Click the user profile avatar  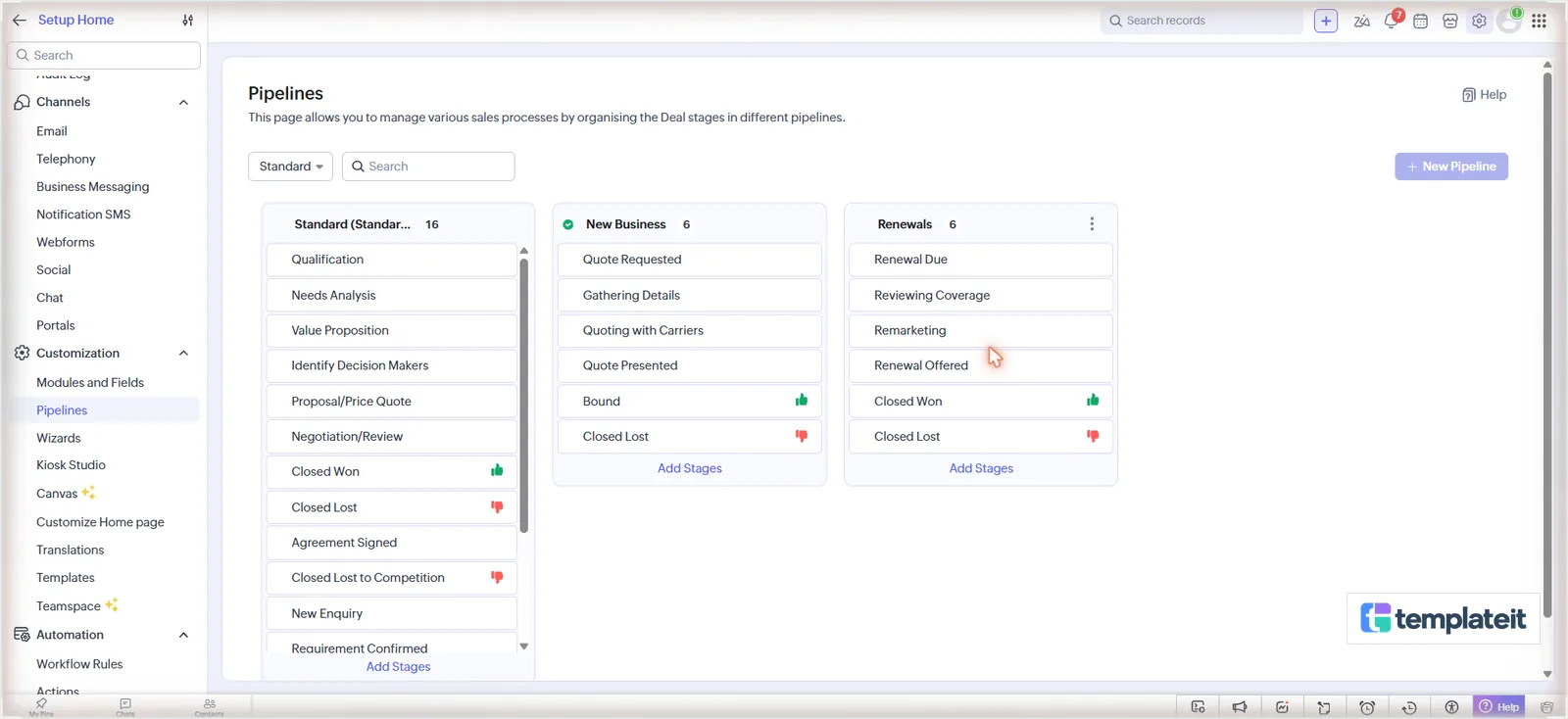[x=1509, y=21]
